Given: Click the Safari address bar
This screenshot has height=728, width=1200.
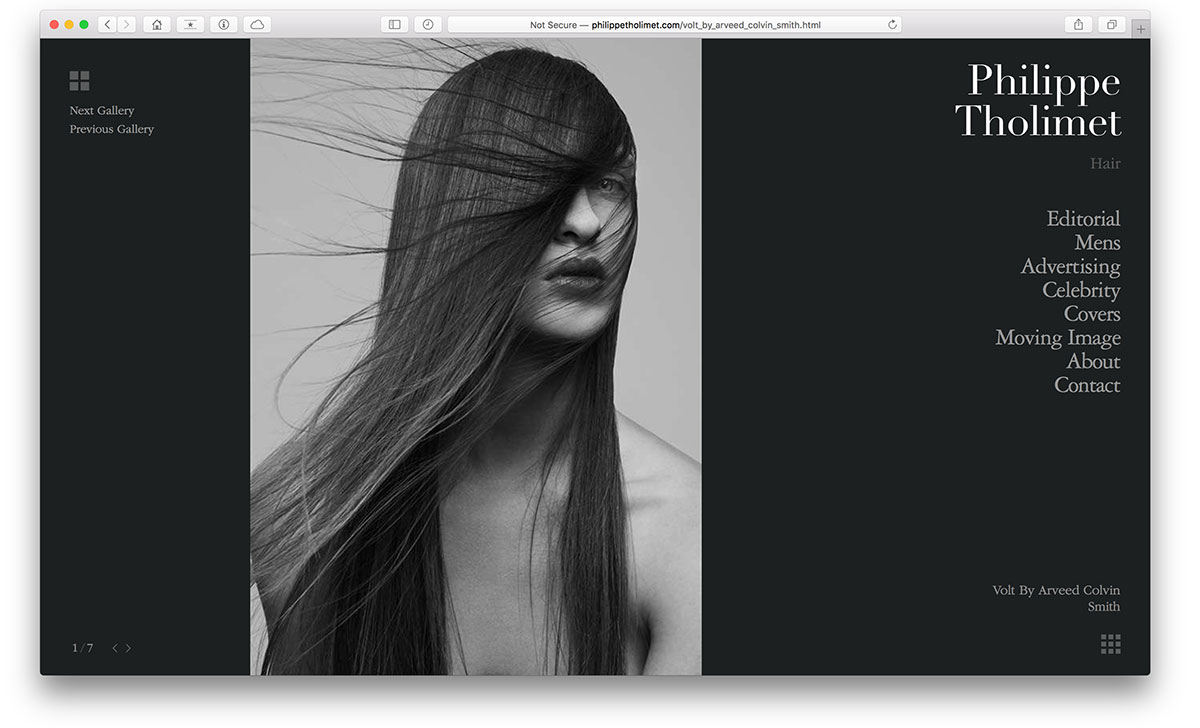Looking at the screenshot, I should pyautogui.click(x=670, y=24).
